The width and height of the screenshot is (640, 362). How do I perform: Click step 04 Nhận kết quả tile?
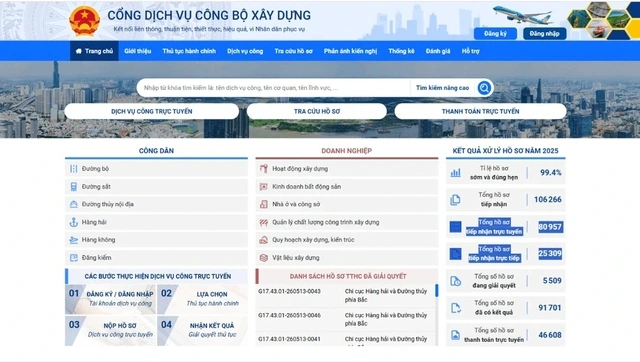click(x=202, y=331)
